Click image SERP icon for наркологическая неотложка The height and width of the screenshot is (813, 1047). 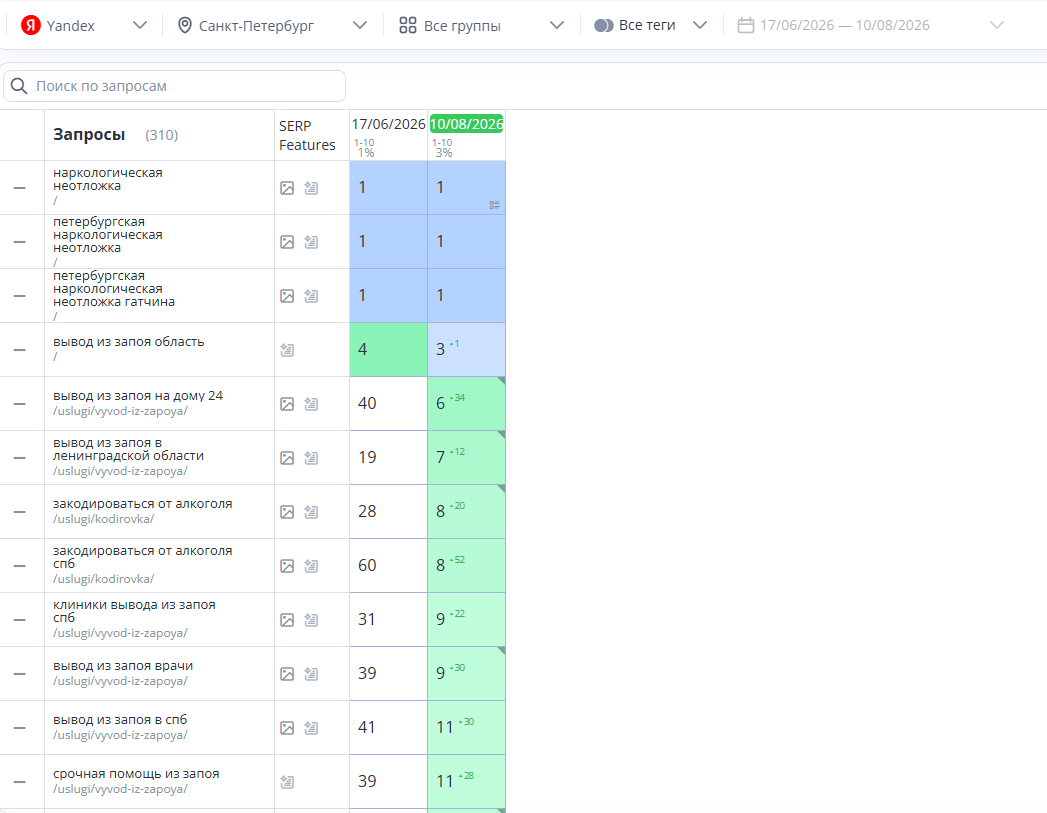coord(287,188)
